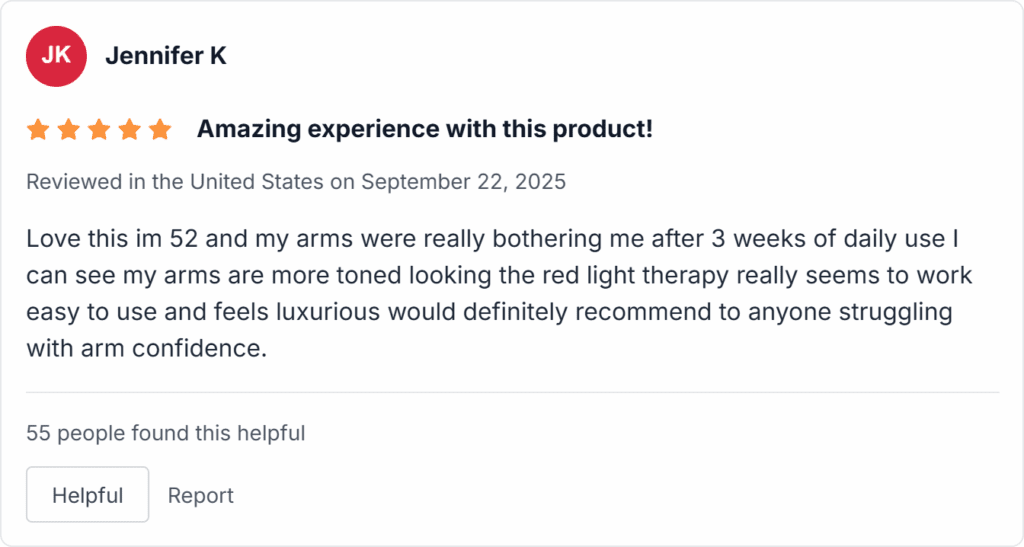Click the 55 people found this helpful text
Screen dimensions: 1024x547
coord(166,433)
